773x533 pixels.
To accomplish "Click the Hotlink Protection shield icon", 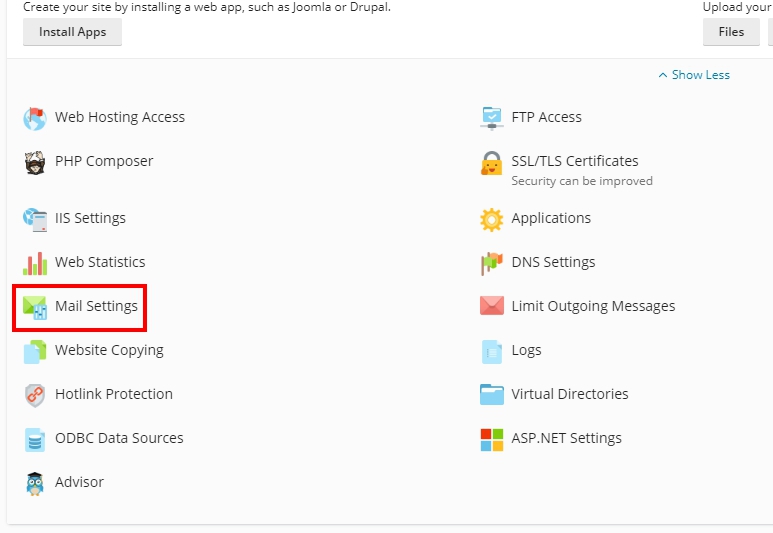I will 35,395.
